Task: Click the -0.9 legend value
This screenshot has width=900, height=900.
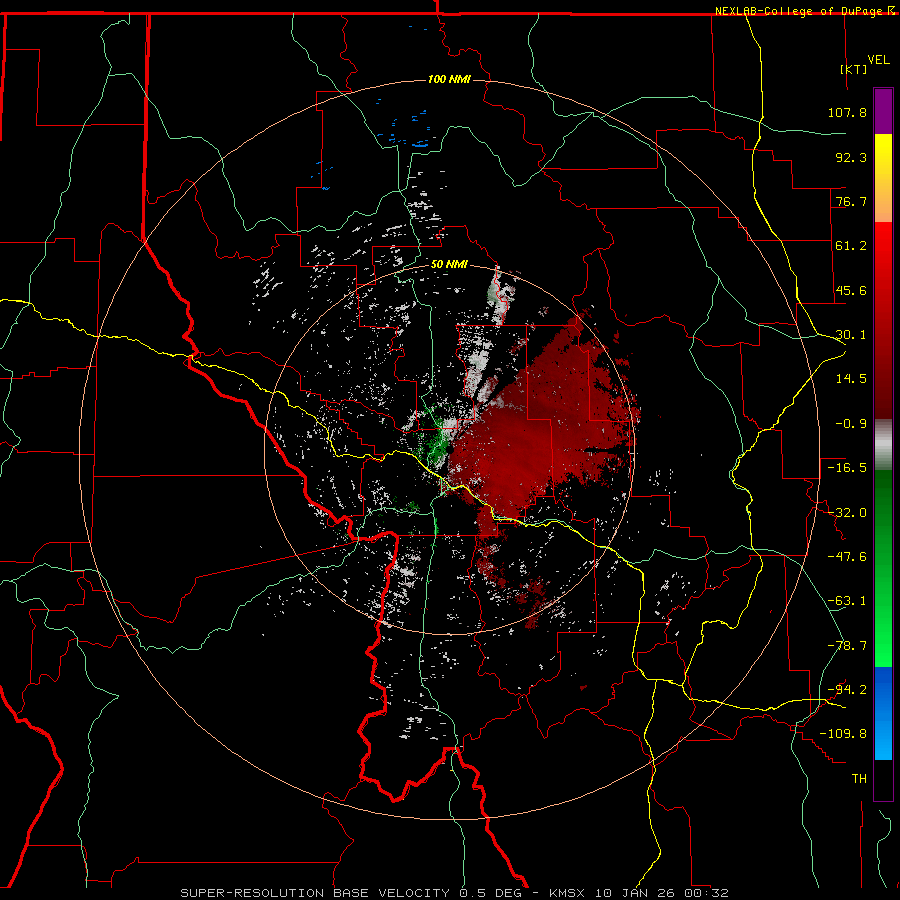Action: [851, 424]
